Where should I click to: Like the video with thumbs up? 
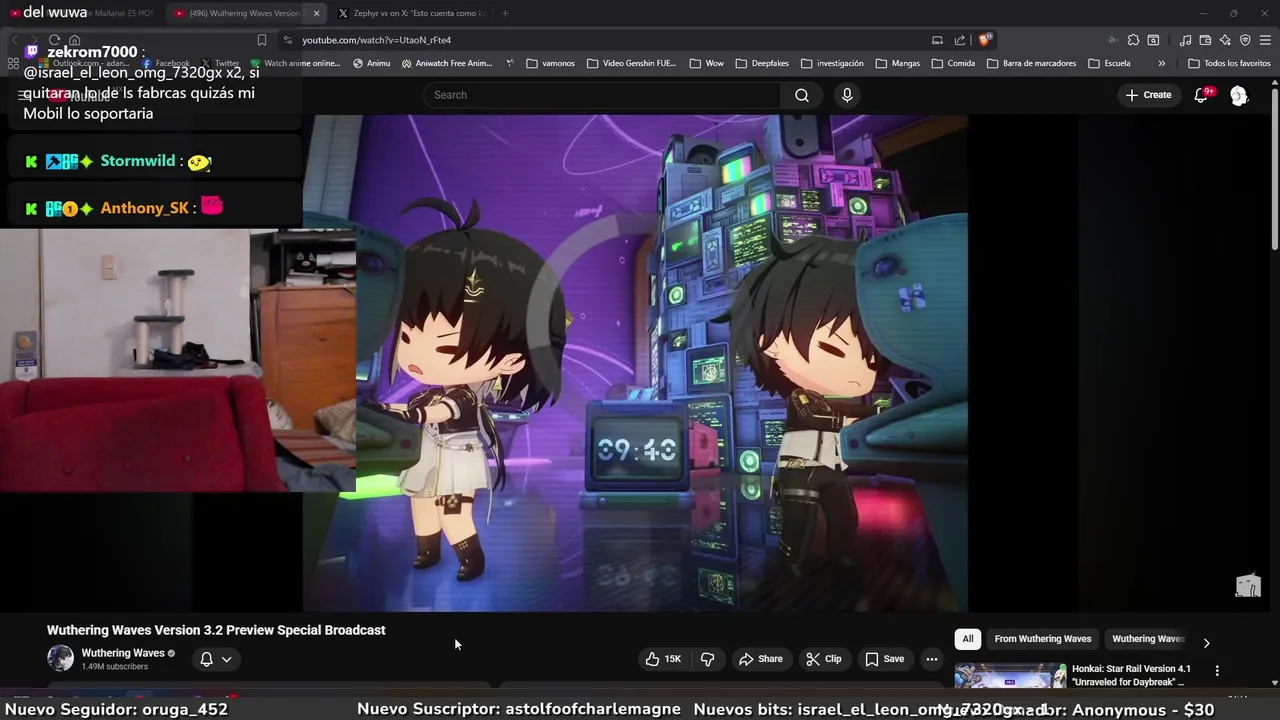pyautogui.click(x=664, y=659)
